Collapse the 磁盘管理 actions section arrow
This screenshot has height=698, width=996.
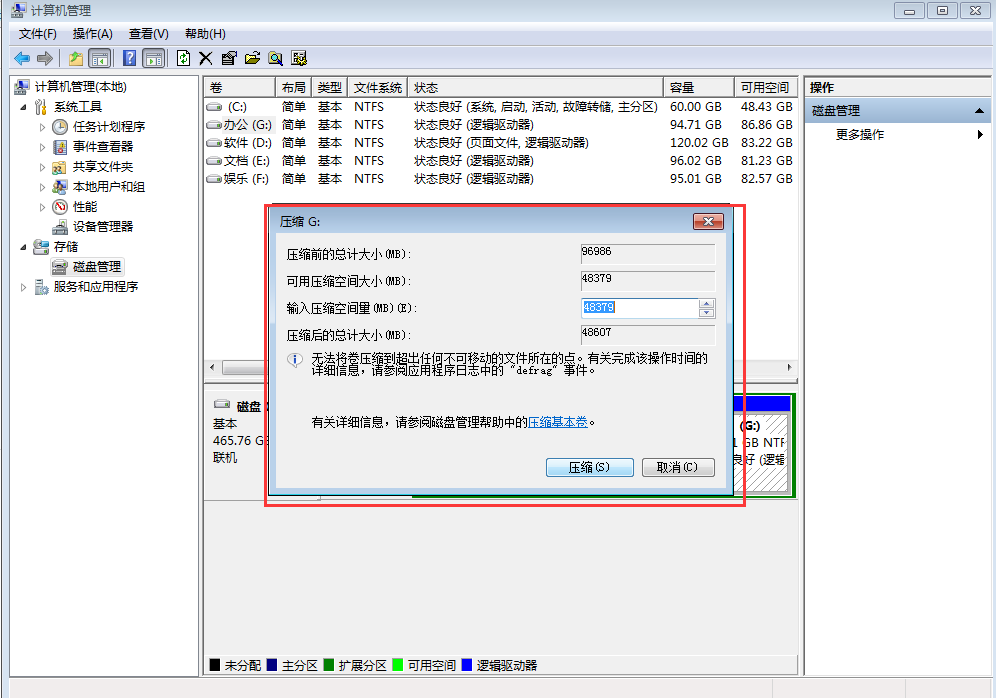pyautogui.click(x=979, y=111)
